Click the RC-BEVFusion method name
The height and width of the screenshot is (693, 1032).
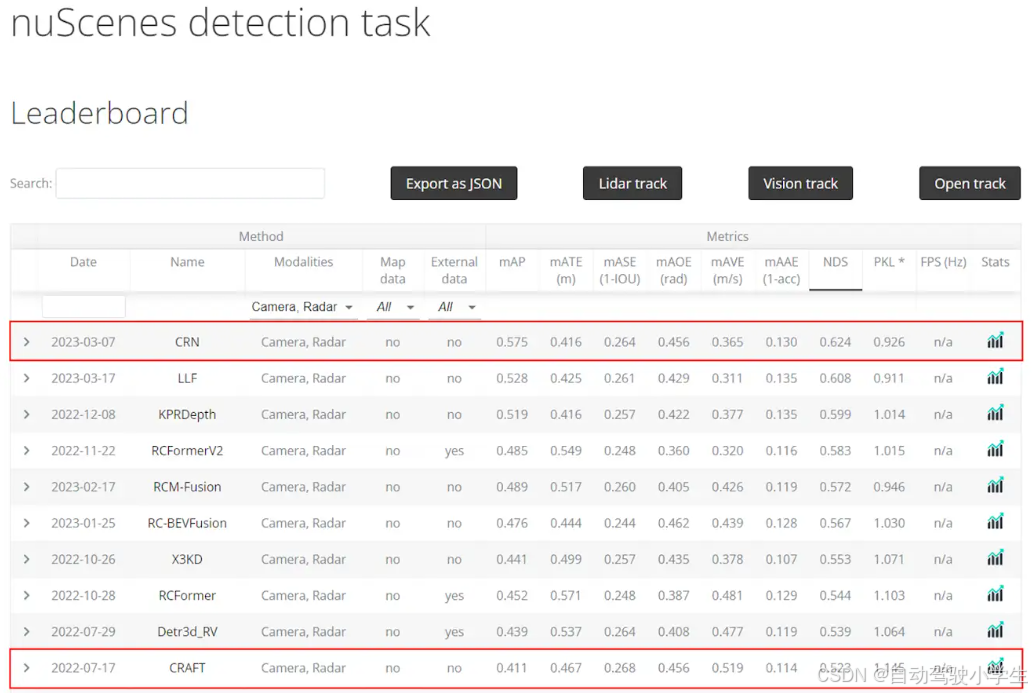[x=187, y=523]
